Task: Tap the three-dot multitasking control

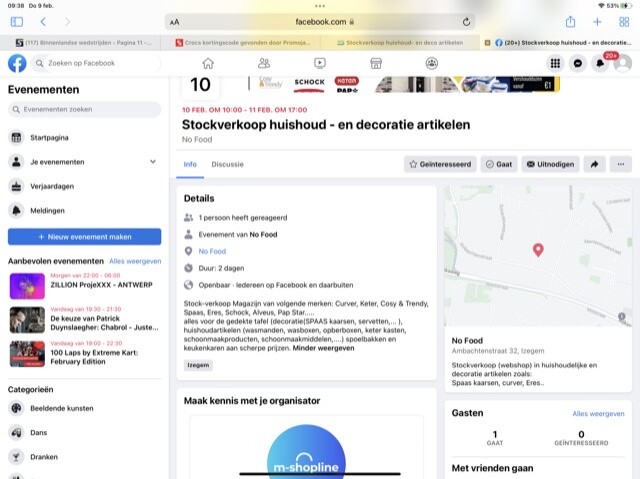Action: click(320, 6)
